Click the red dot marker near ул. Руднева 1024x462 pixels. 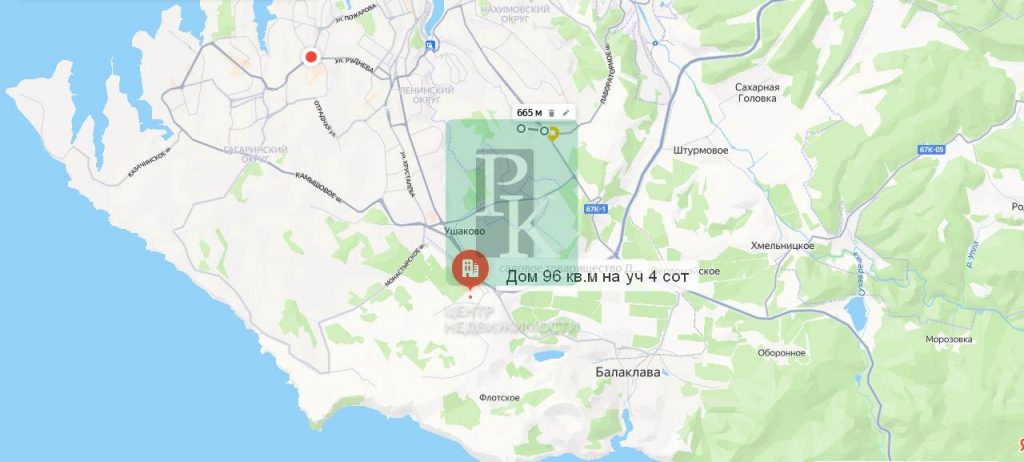point(312,57)
